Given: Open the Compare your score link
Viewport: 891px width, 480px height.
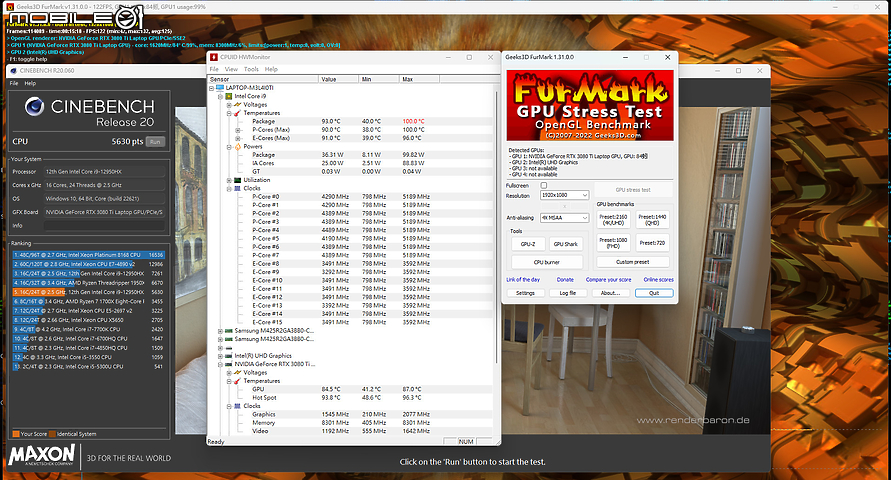Looking at the screenshot, I should click(x=608, y=280).
